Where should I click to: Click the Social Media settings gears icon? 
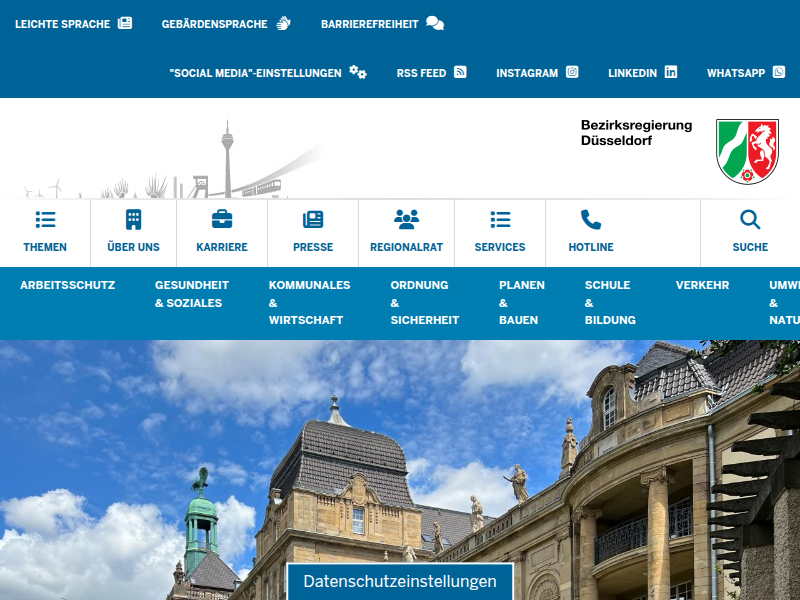358,72
